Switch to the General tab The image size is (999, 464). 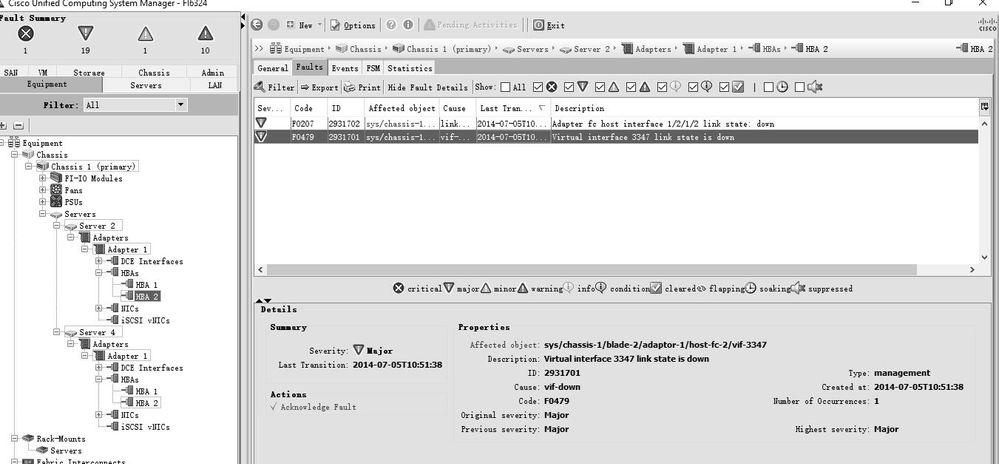[273, 68]
